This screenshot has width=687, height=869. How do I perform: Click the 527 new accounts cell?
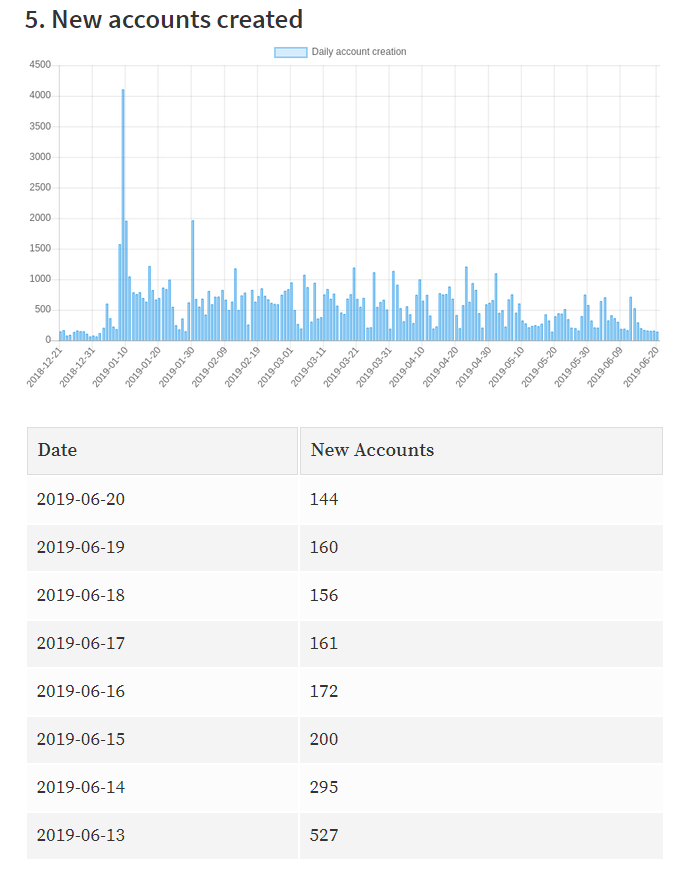(x=324, y=835)
